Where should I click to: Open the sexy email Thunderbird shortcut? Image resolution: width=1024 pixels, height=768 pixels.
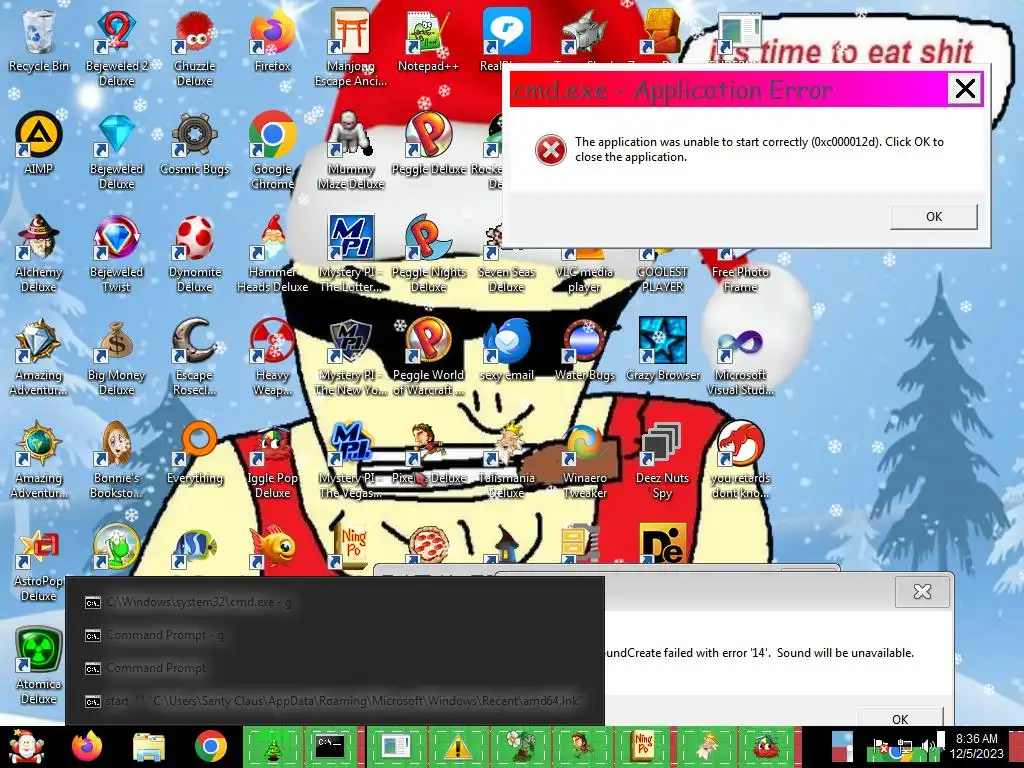click(x=506, y=350)
